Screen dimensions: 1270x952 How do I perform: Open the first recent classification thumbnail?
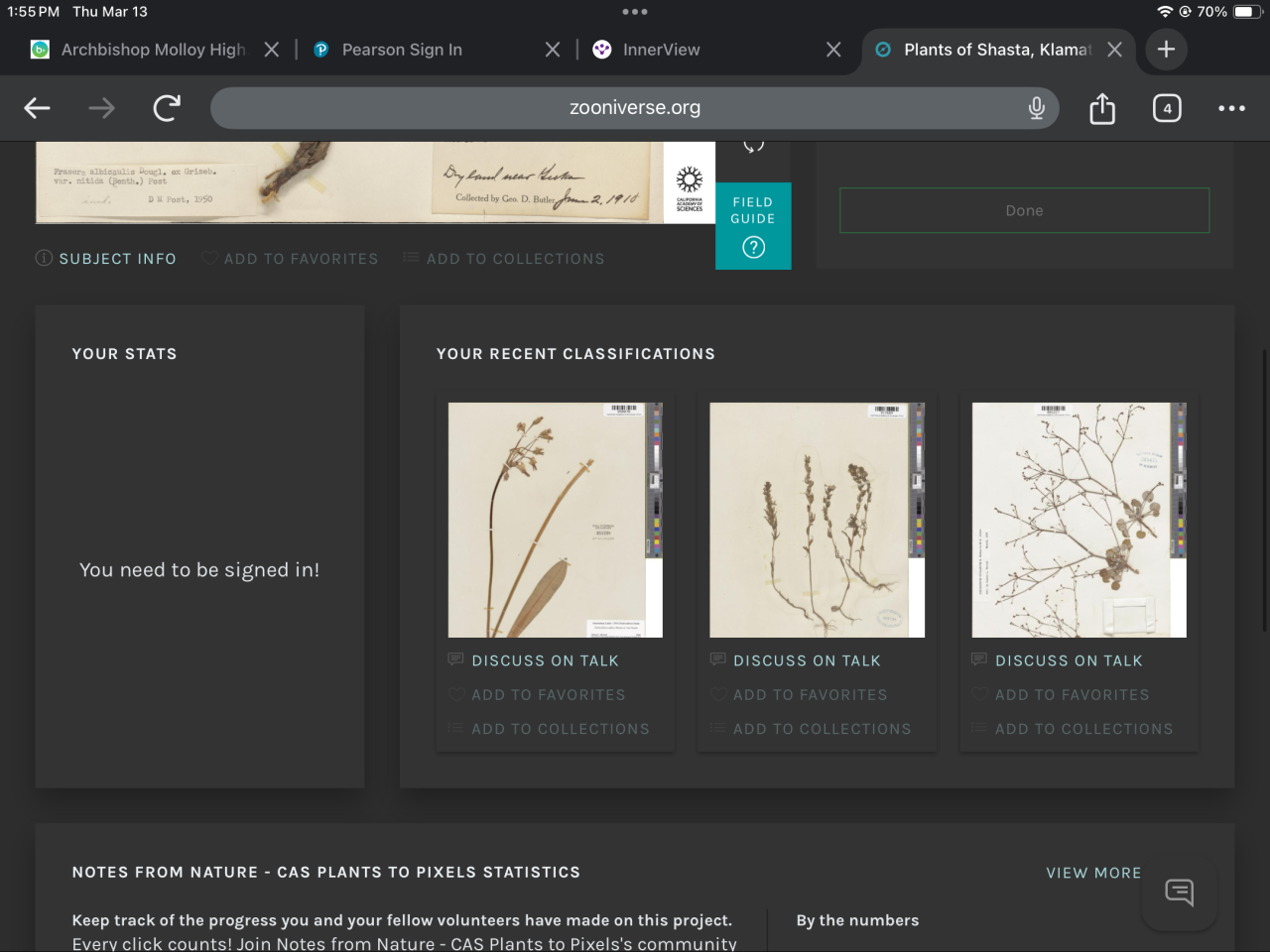click(555, 520)
